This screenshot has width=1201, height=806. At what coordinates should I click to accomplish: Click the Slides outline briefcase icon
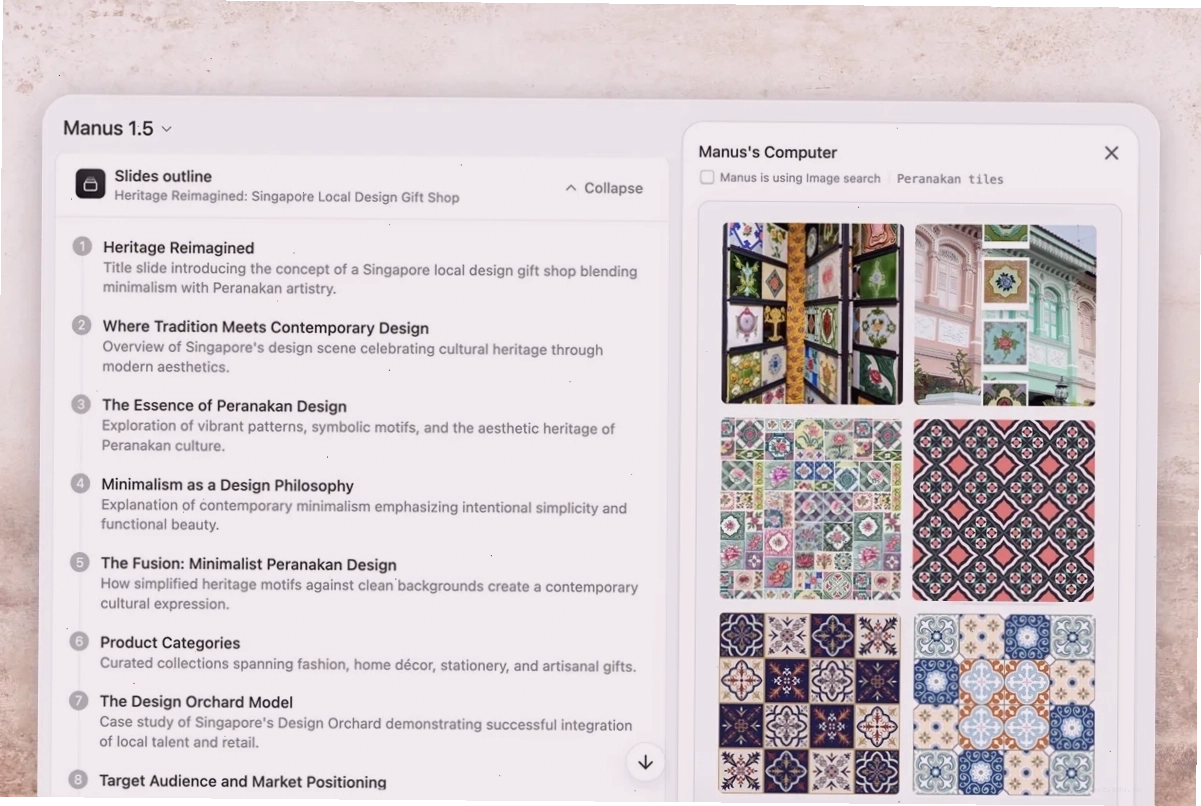point(91,184)
